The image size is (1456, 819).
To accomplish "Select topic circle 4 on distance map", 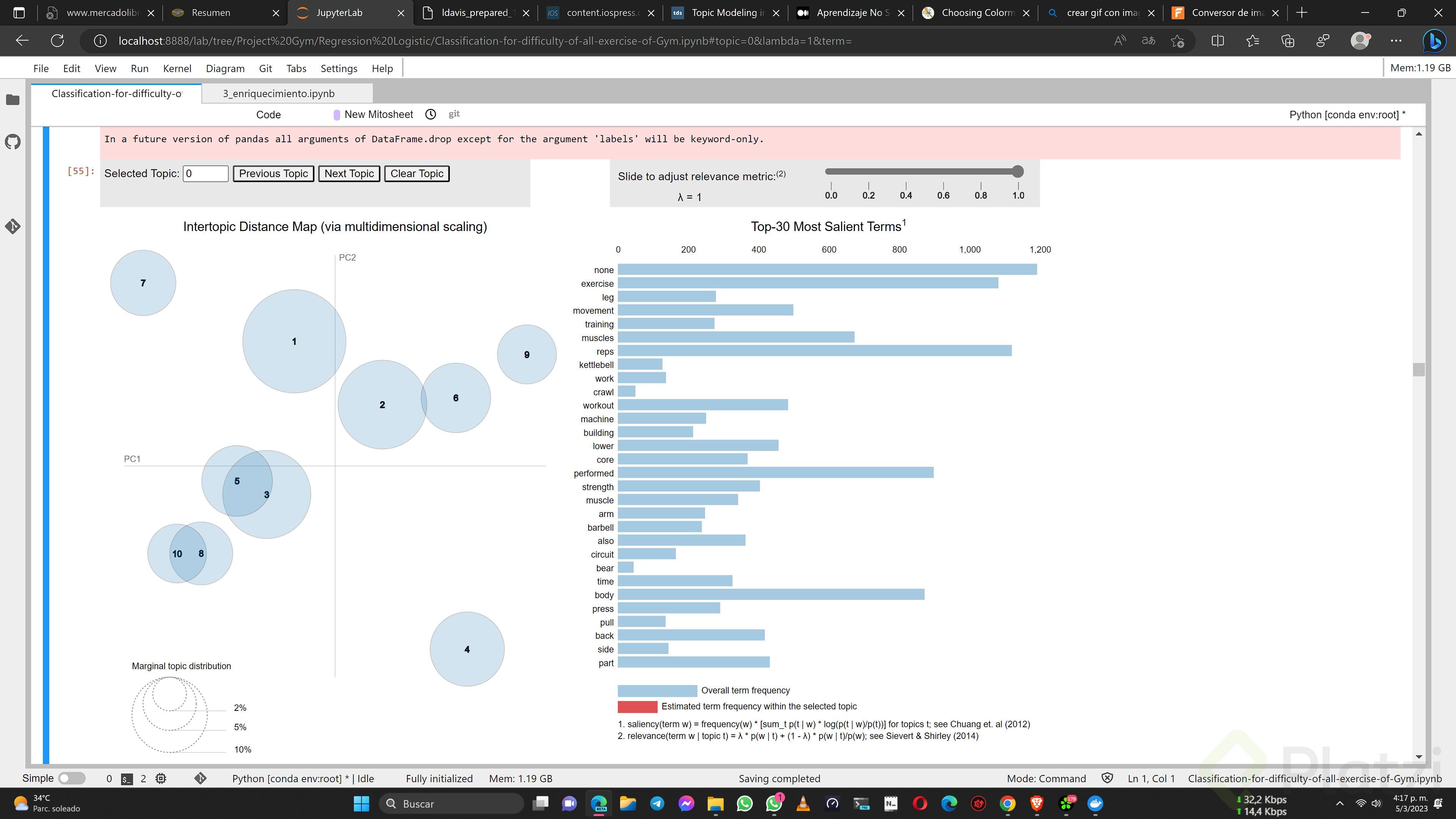I will (467, 649).
